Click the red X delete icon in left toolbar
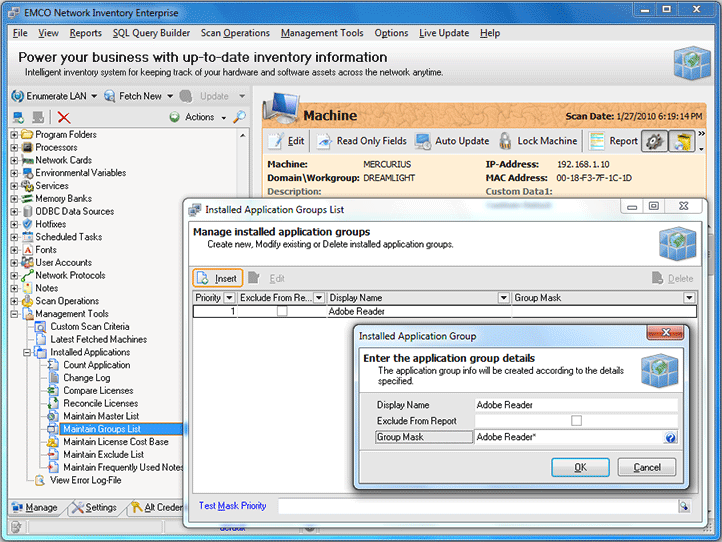722x542 pixels. coord(64,117)
